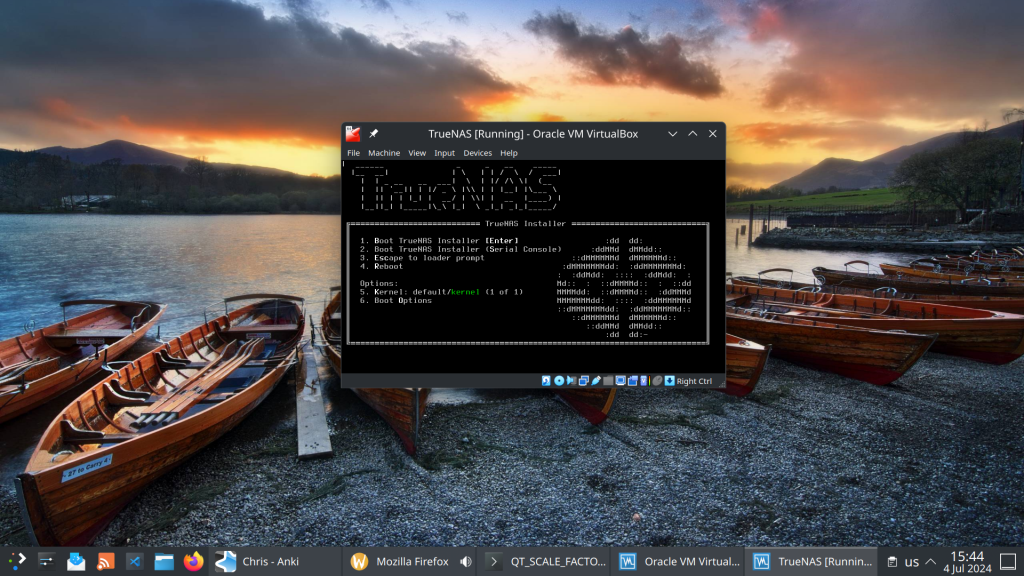This screenshot has height=576, width=1024.
Task: Mute Firefox audio from the taskbar speaker icon
Action: [466, 562]
